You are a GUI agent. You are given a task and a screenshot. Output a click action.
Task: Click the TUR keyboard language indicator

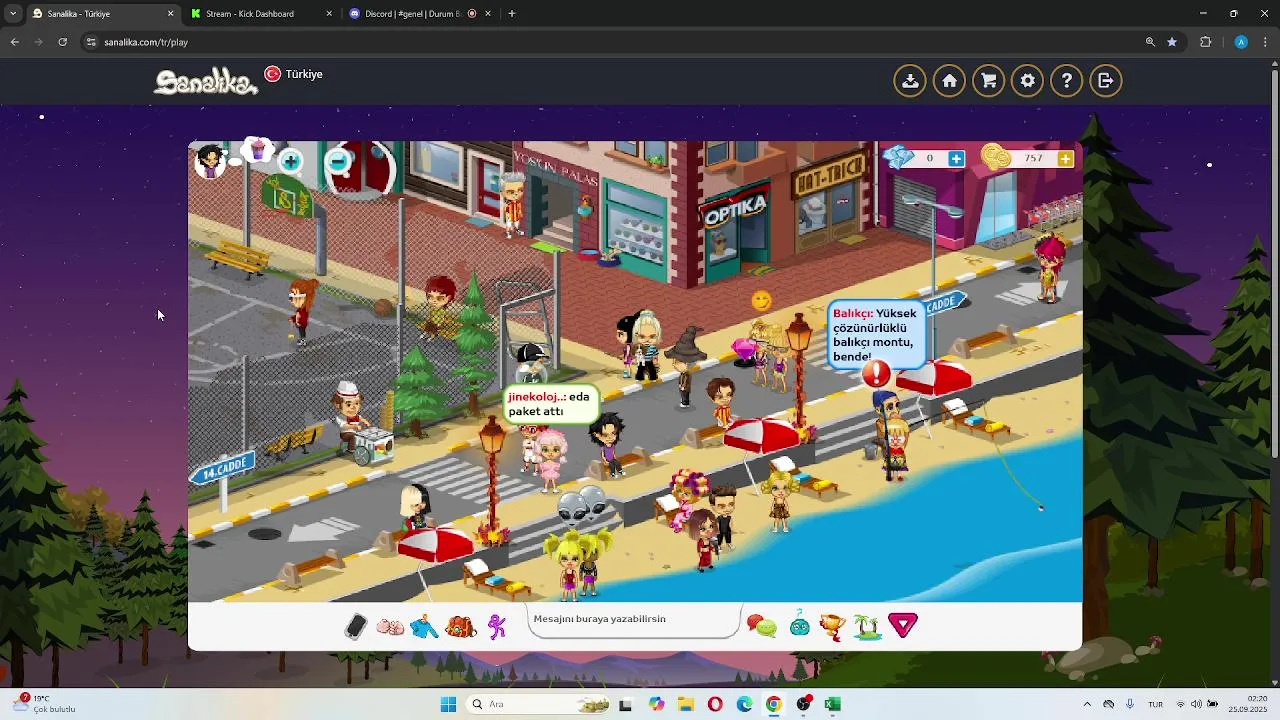(x=1155, y=704)
